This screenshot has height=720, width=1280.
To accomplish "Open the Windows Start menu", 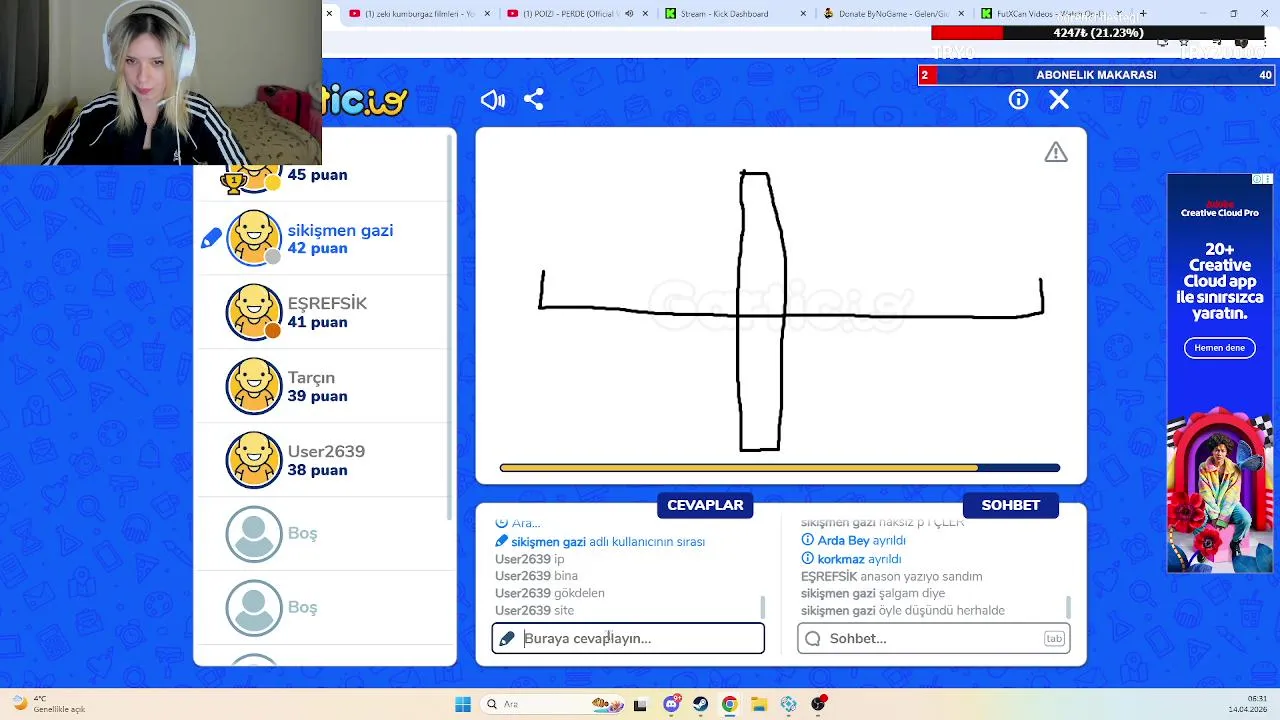I will point(463,704).
